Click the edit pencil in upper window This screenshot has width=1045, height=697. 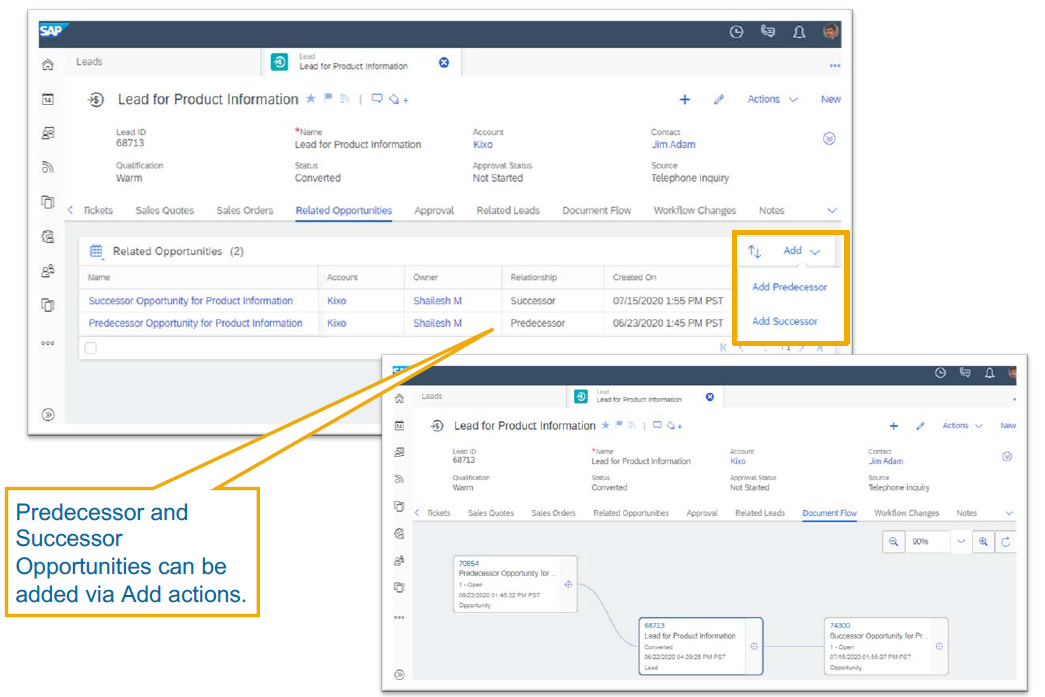pyautogui.click(x=718, y=100)
